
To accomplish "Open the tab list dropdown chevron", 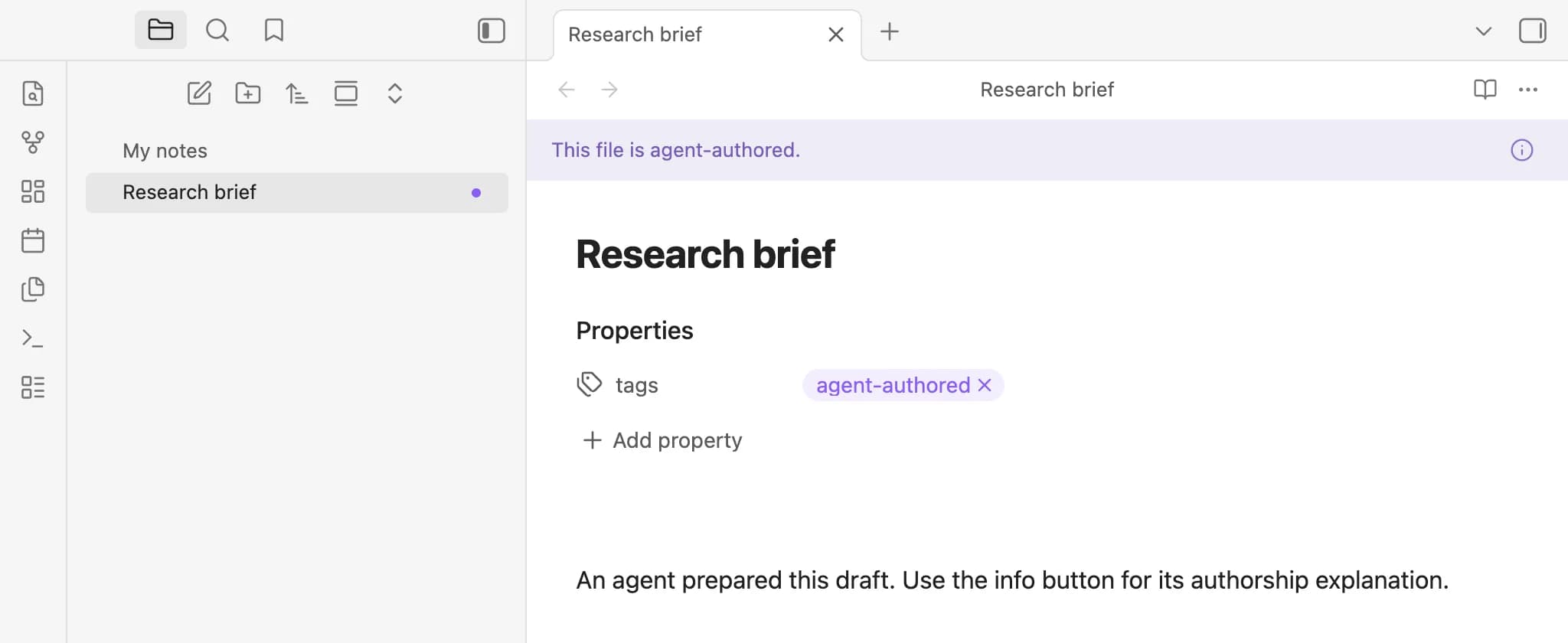I will [x=1484, y=31].
